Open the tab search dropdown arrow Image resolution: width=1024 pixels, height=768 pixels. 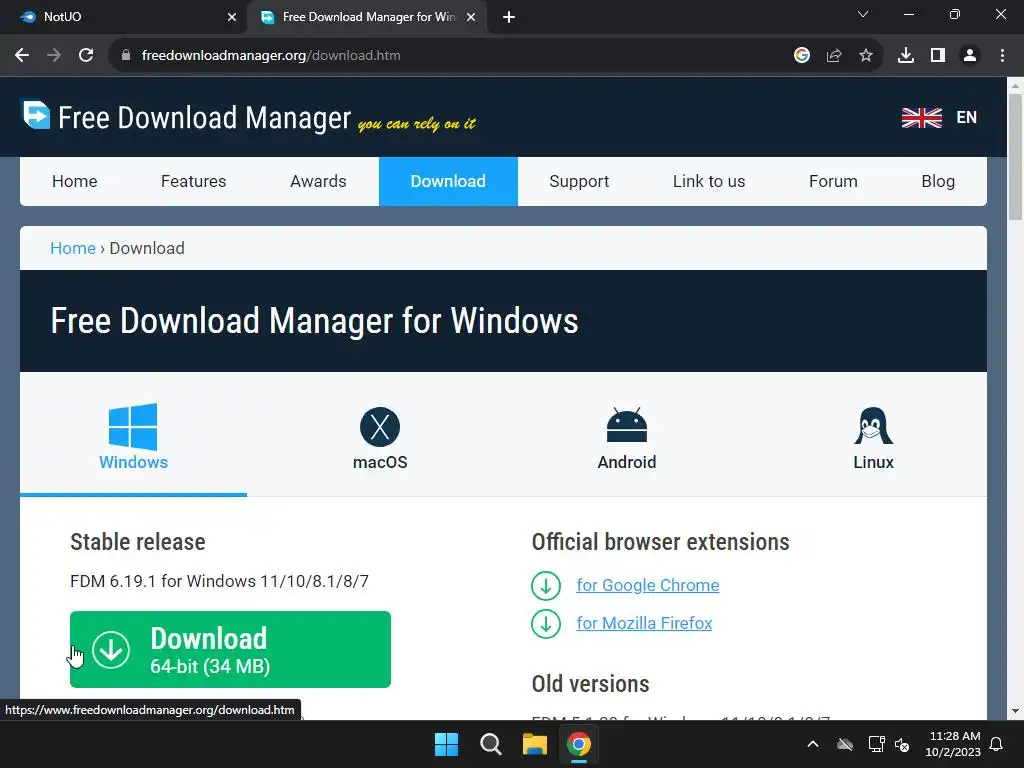pyautogui.click(x=863, y=14)
